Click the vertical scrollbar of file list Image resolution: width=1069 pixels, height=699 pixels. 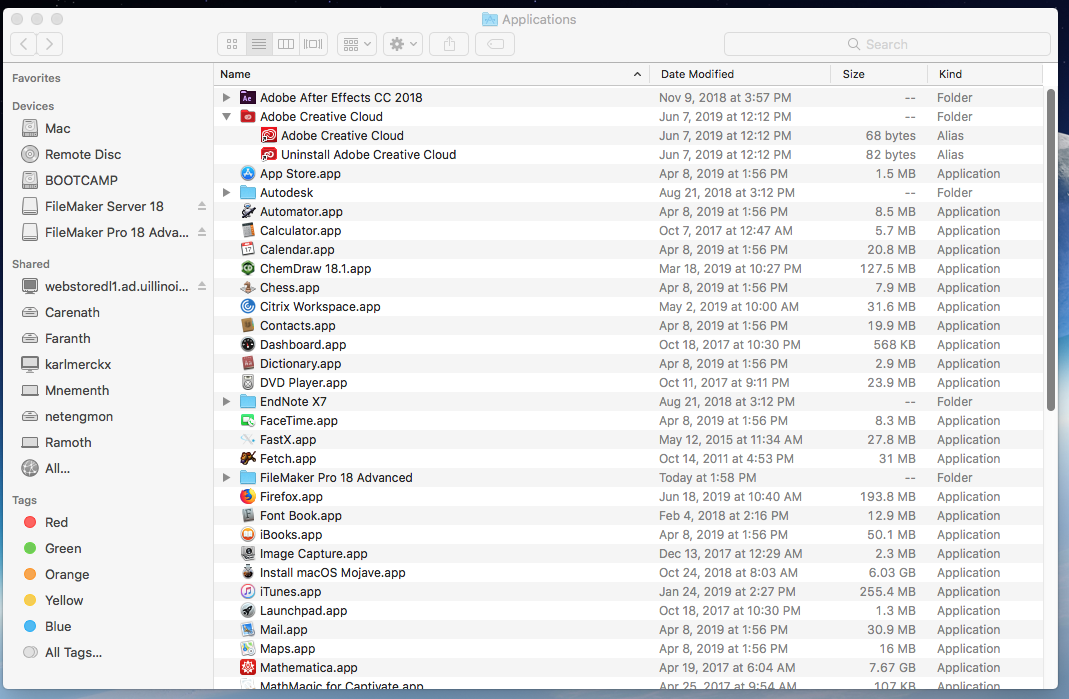[x=1051, y=250]
